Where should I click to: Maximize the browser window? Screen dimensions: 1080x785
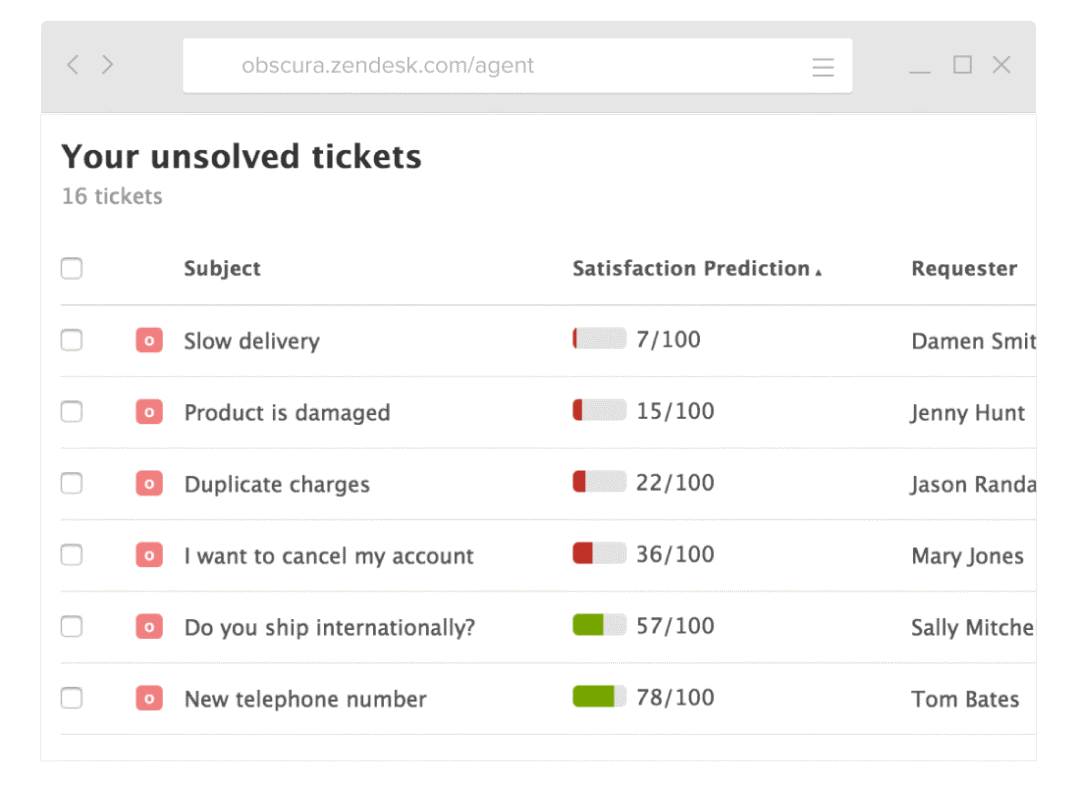(962, 65)
